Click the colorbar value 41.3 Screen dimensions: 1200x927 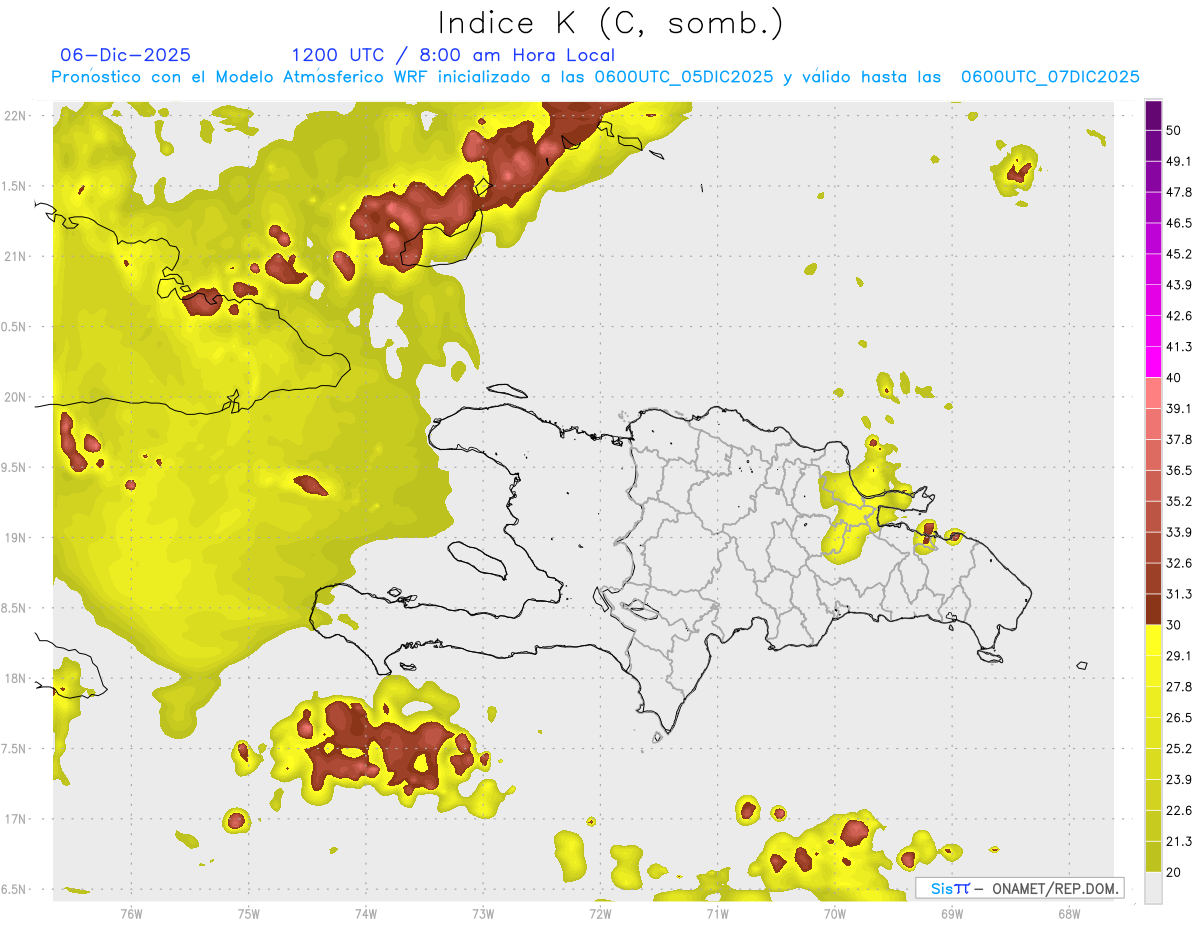pos(1179,347)
